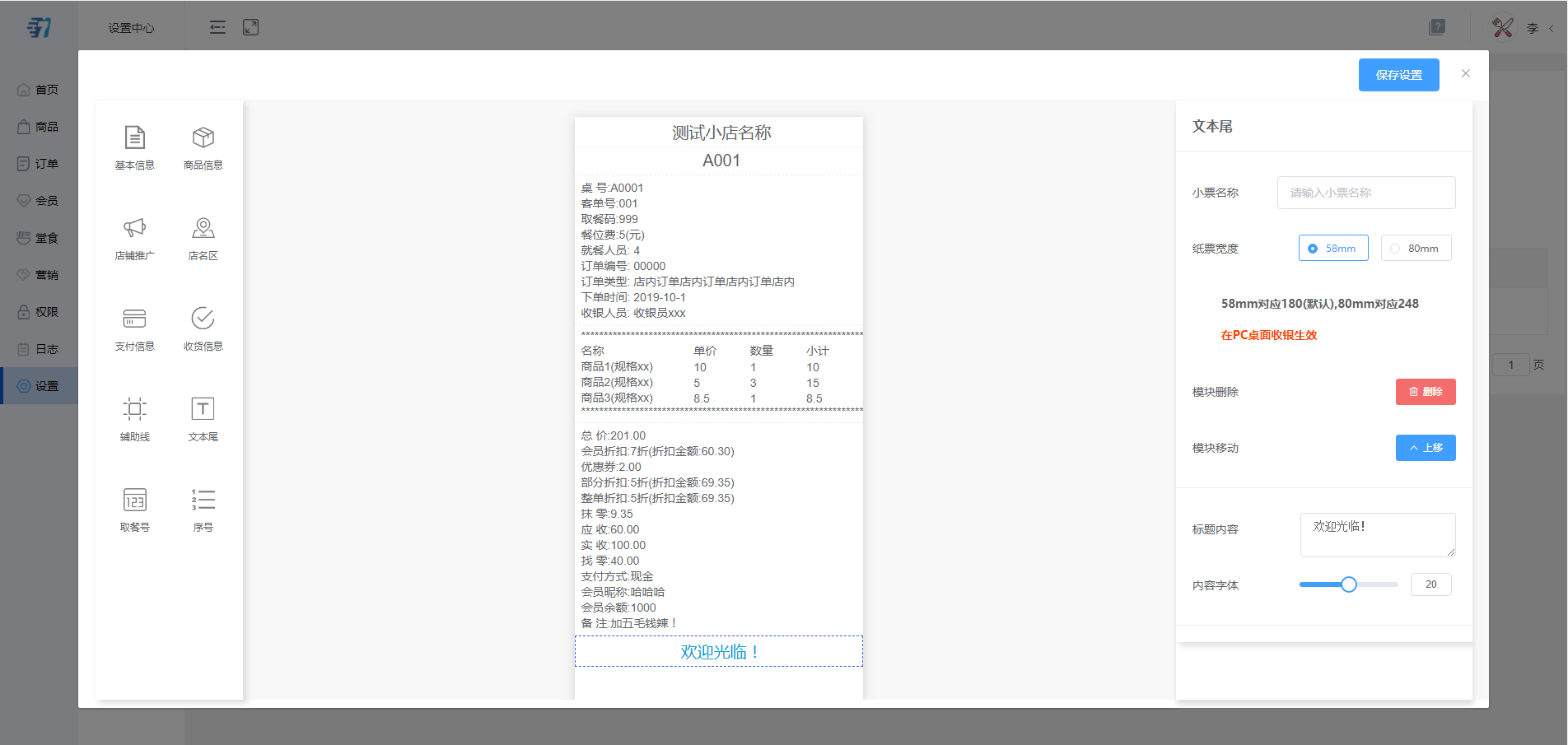The width and height of the screenshot is (1568, 745).
Task: Open the help question mark icon
Action: 1437,27
